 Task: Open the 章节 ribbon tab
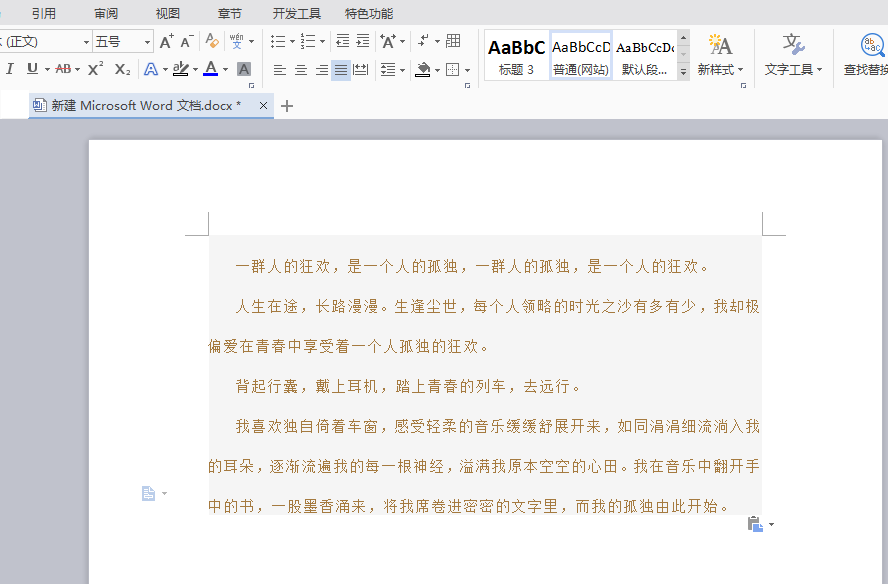[229, 14]
